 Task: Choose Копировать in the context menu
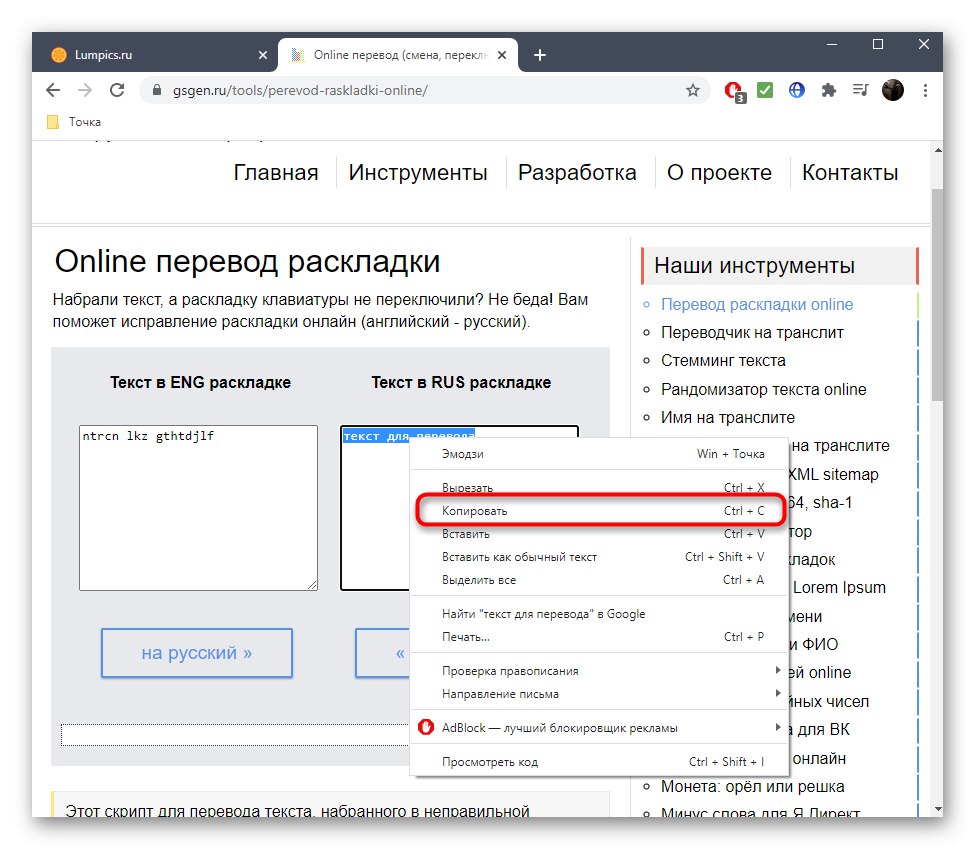(x=599, y=511)
